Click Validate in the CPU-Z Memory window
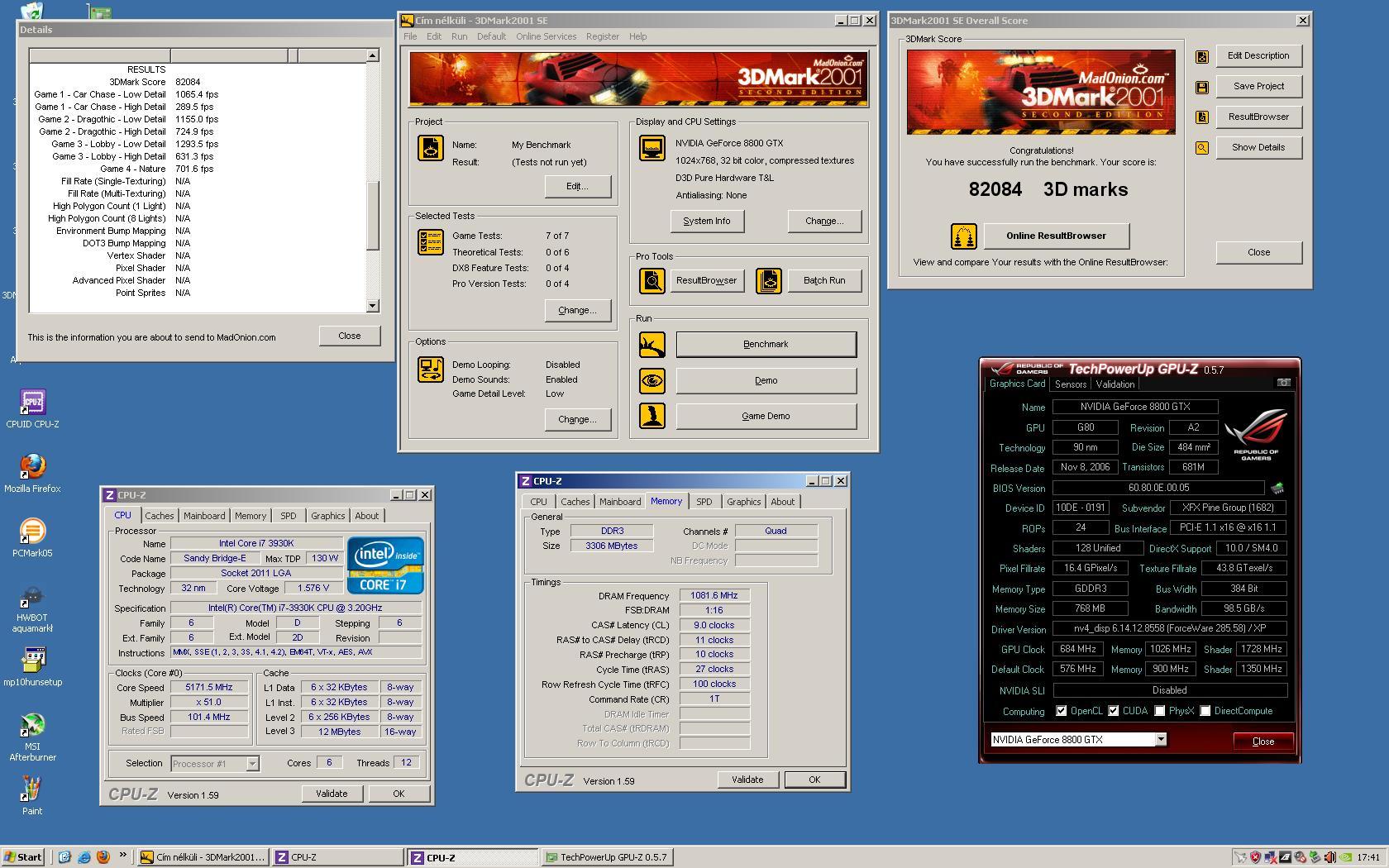The height and width of the screenshot is (868, 1389). 747,780
